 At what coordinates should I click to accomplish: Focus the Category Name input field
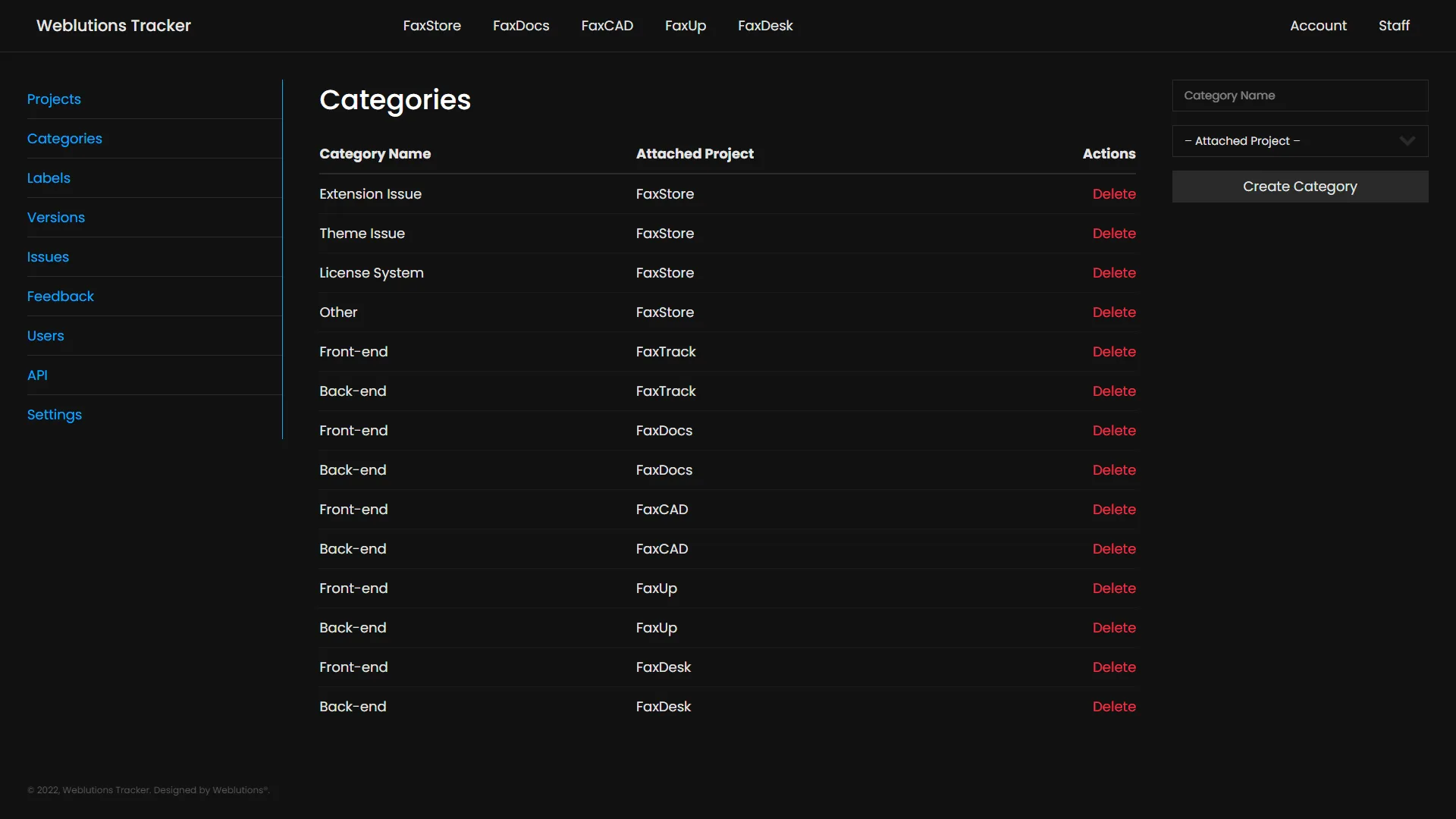[1299, 95]
